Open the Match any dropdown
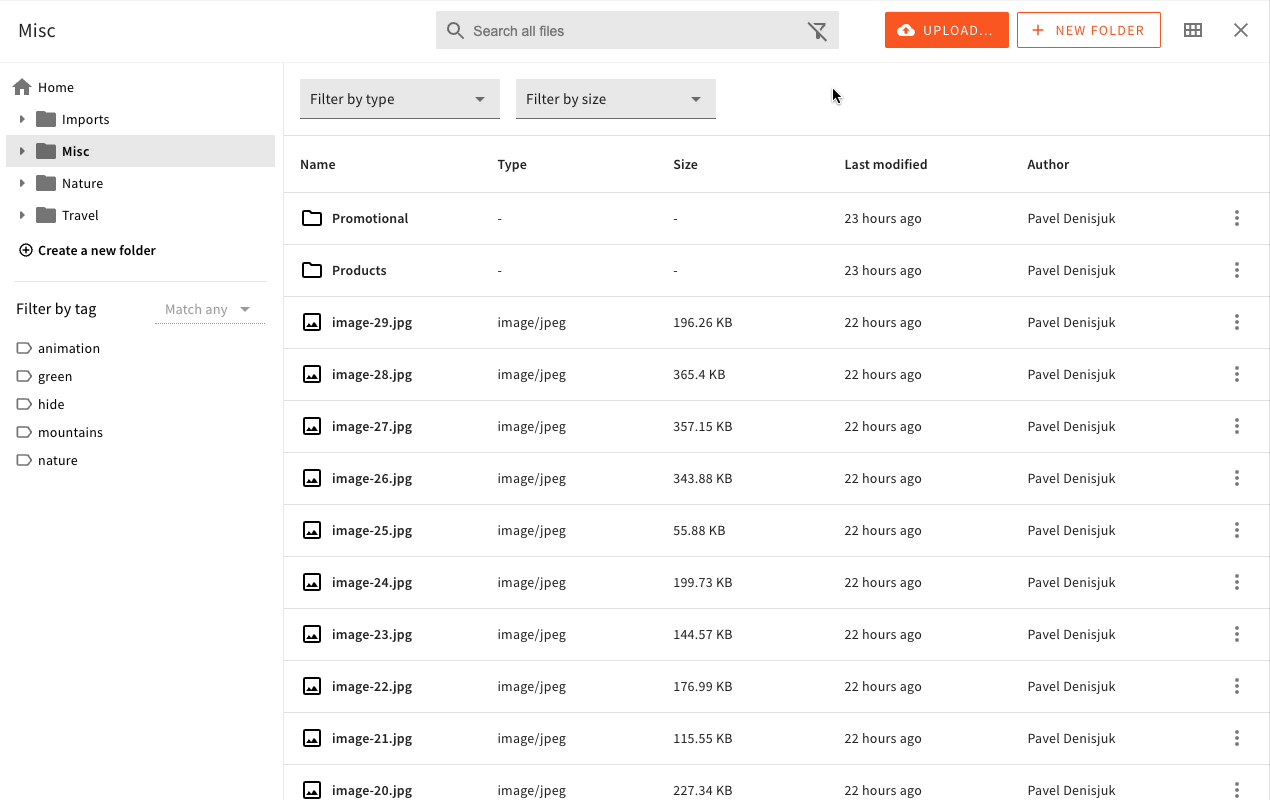The width and height of the screenshot is (1270, 800). (x=208, y=309)
